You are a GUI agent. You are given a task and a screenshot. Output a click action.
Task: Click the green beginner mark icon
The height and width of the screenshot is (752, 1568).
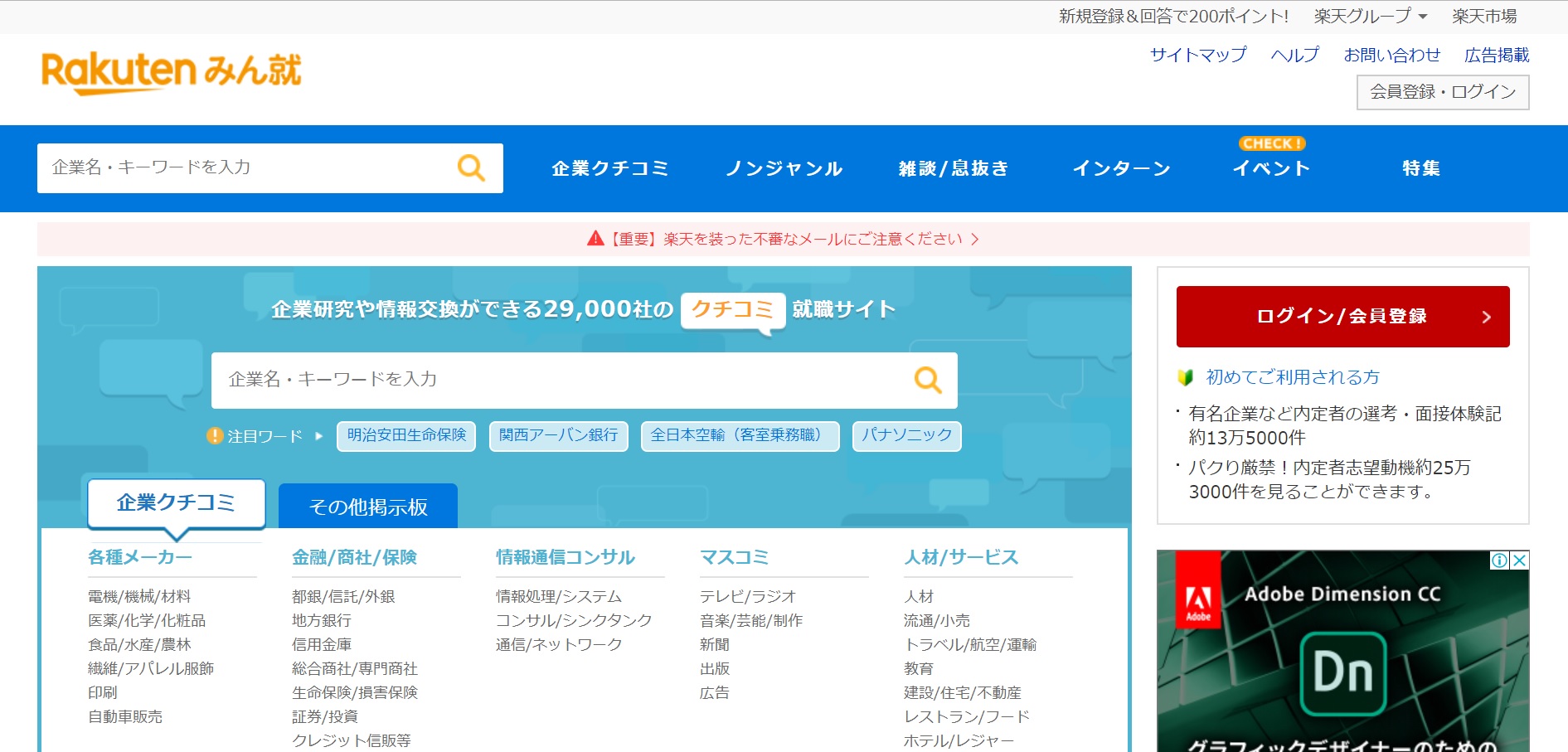(x=1185, y=378)
